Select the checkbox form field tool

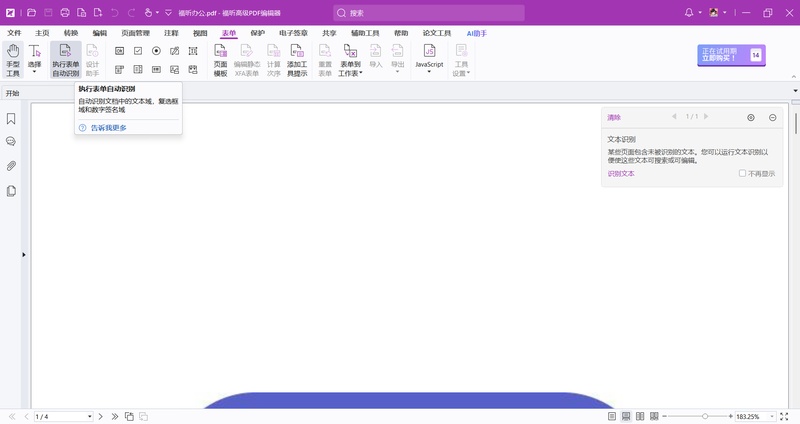click(138, 50)
